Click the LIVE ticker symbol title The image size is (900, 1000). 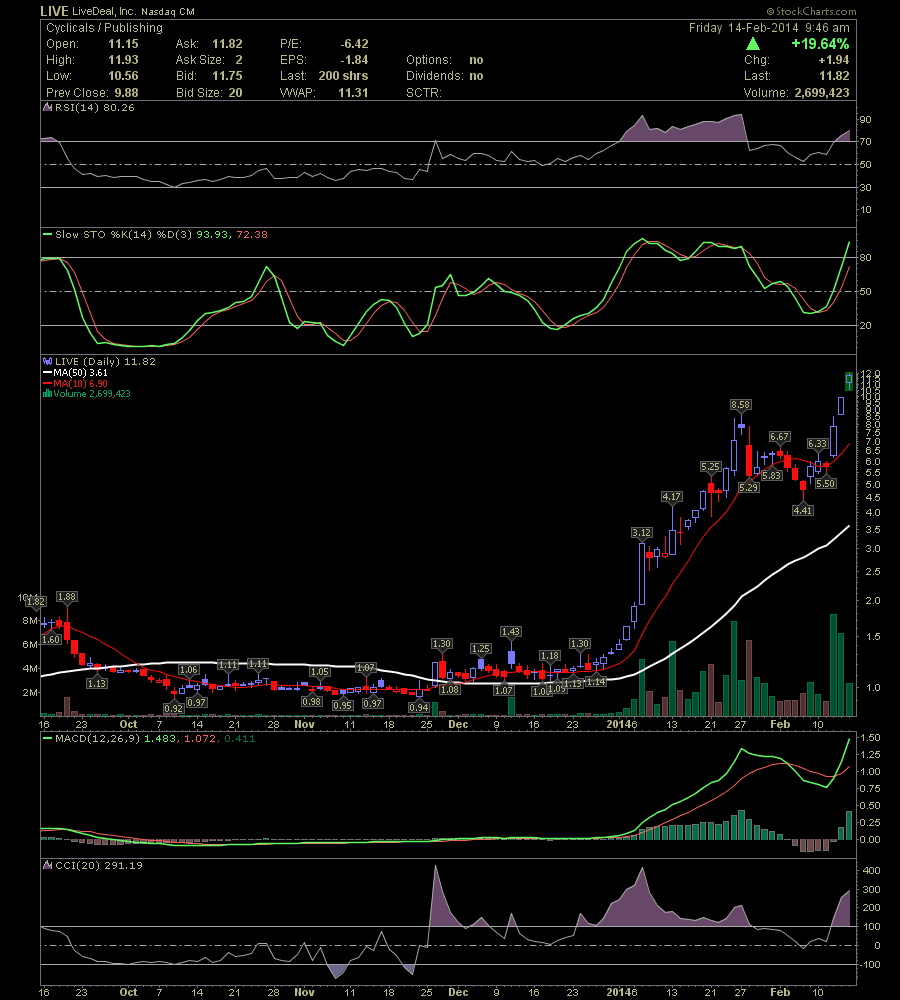[54, 11]
